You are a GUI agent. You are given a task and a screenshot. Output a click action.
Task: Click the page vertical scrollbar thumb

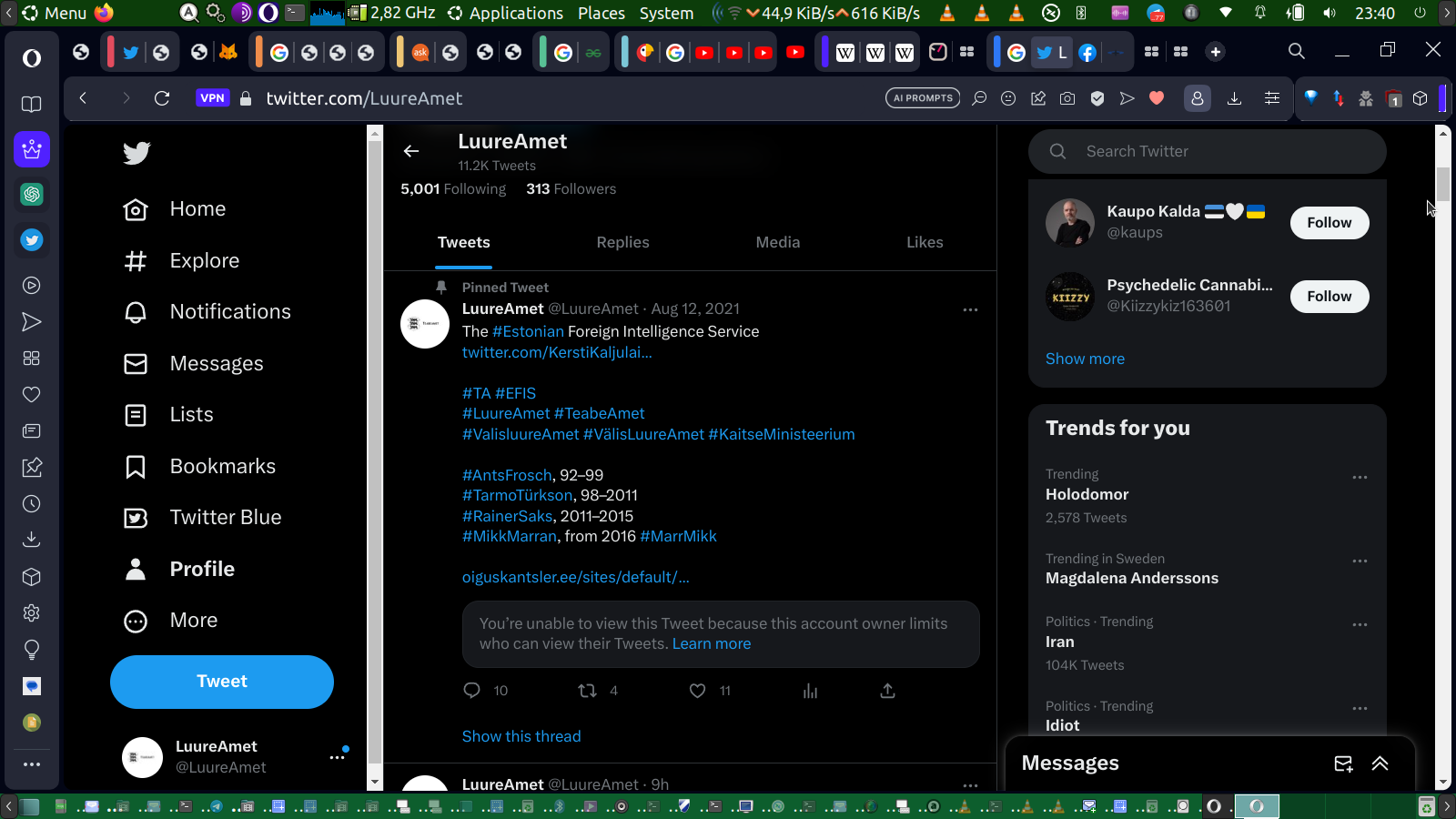tap(1443, 184)
